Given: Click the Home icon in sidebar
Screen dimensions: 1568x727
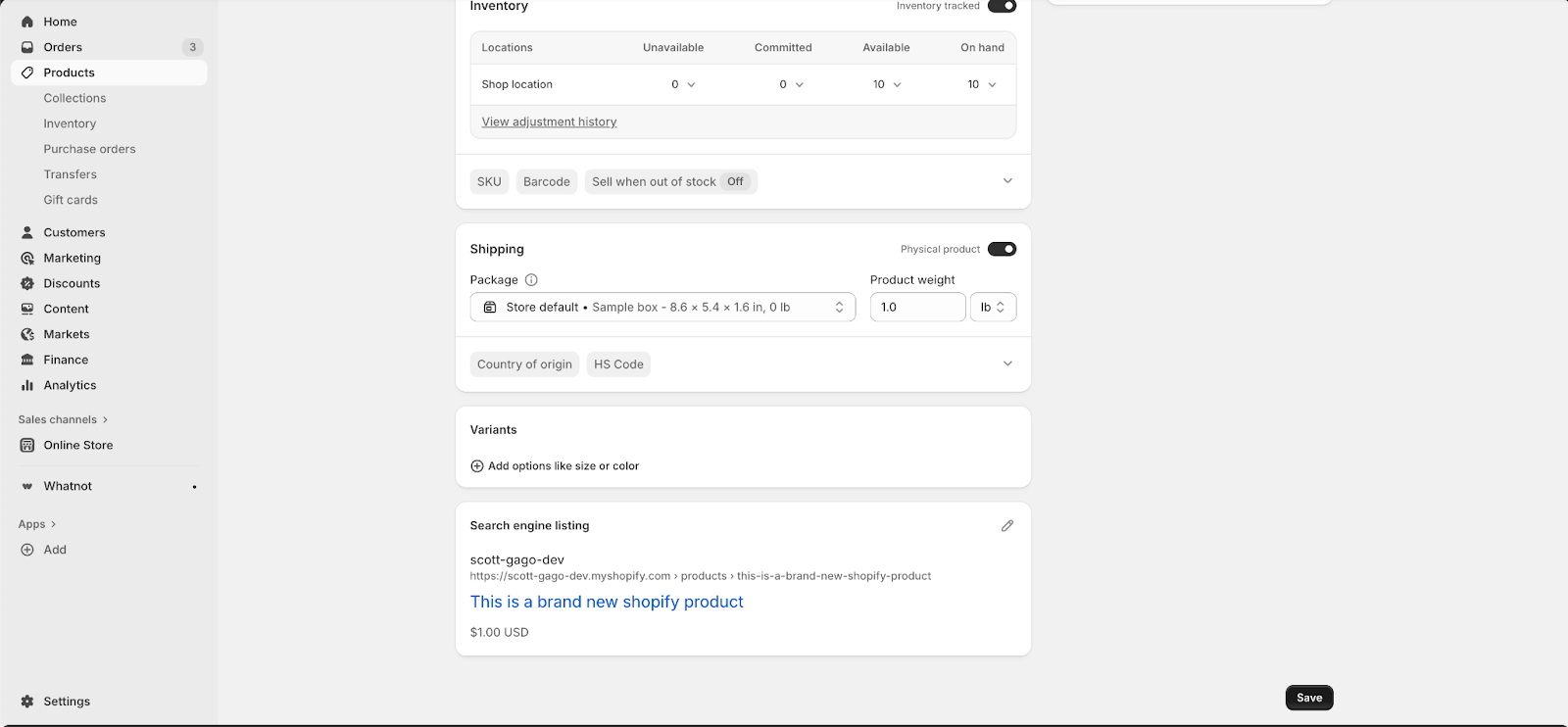Looking at the screenshot, I should 27,22.
